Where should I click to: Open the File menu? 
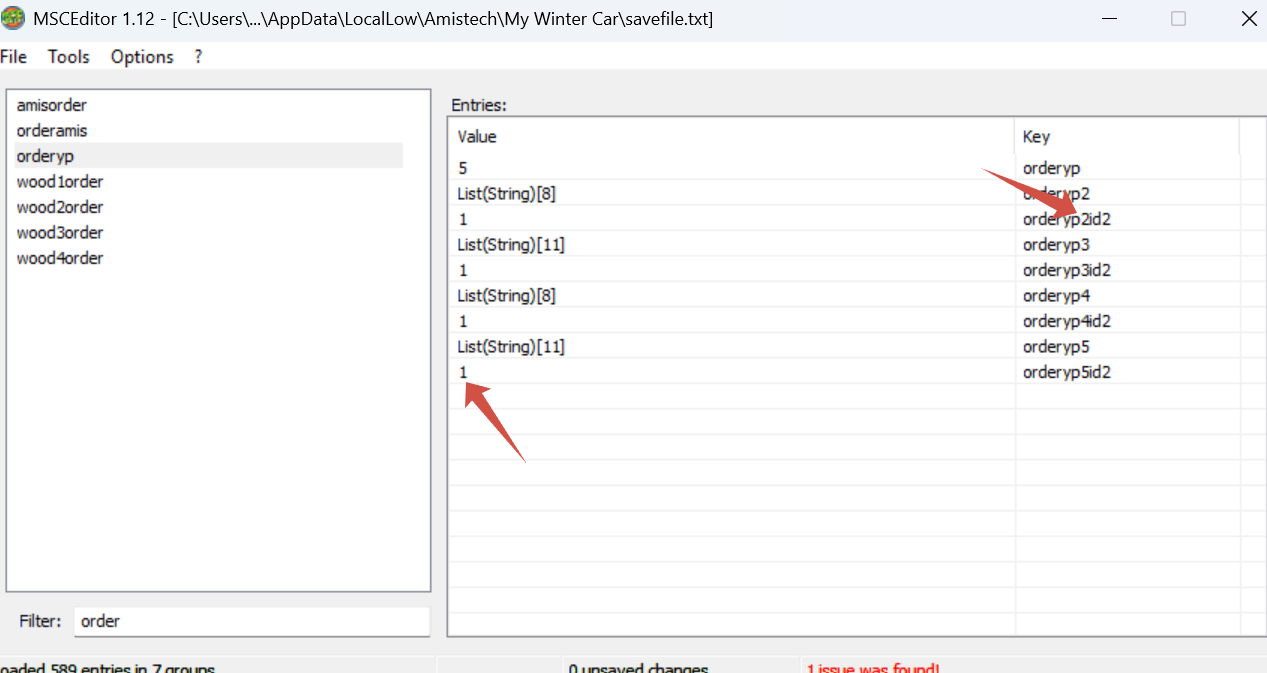pos(13,57)
